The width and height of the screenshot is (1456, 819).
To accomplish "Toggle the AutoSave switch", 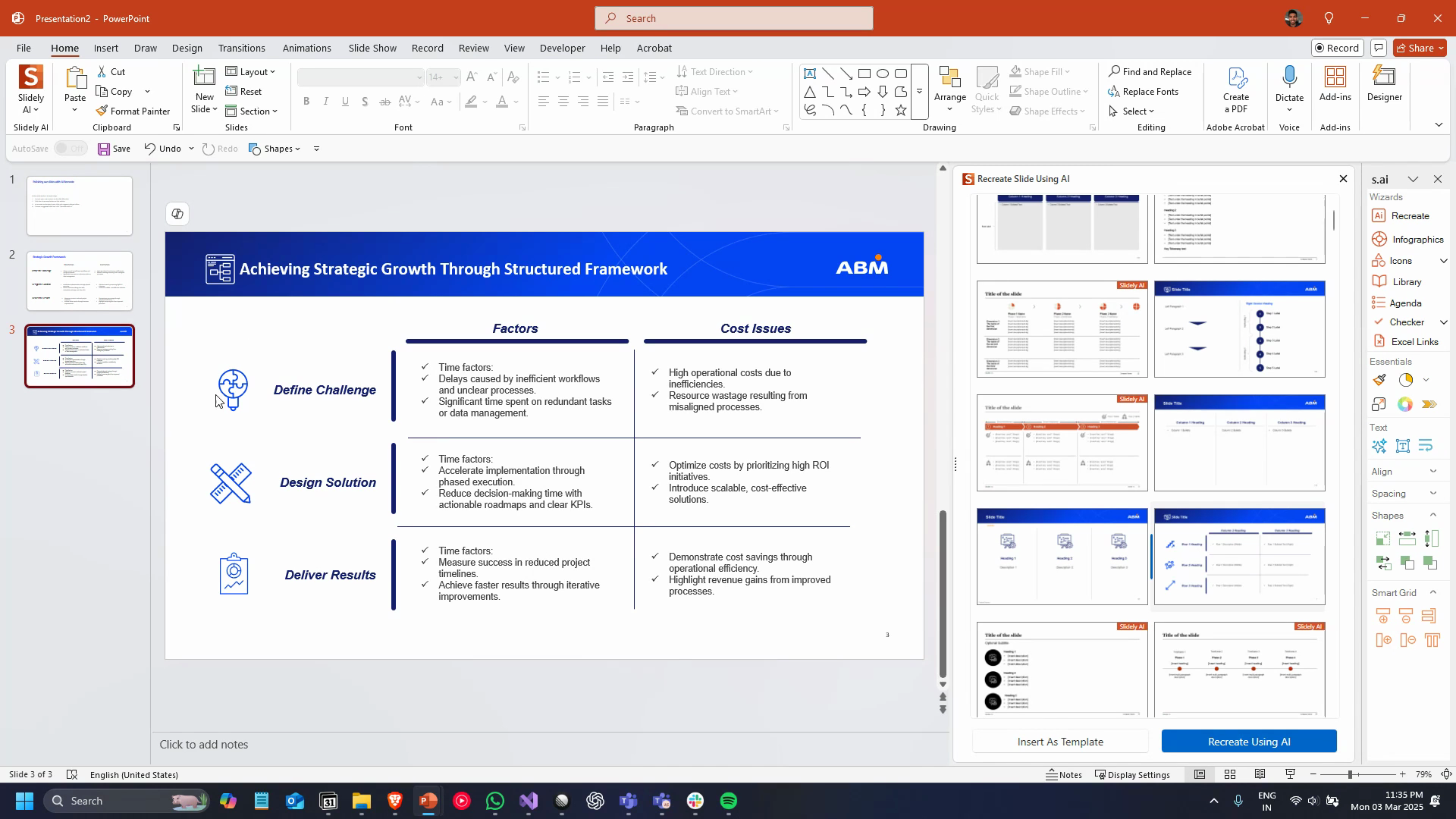I will [71, 149].
